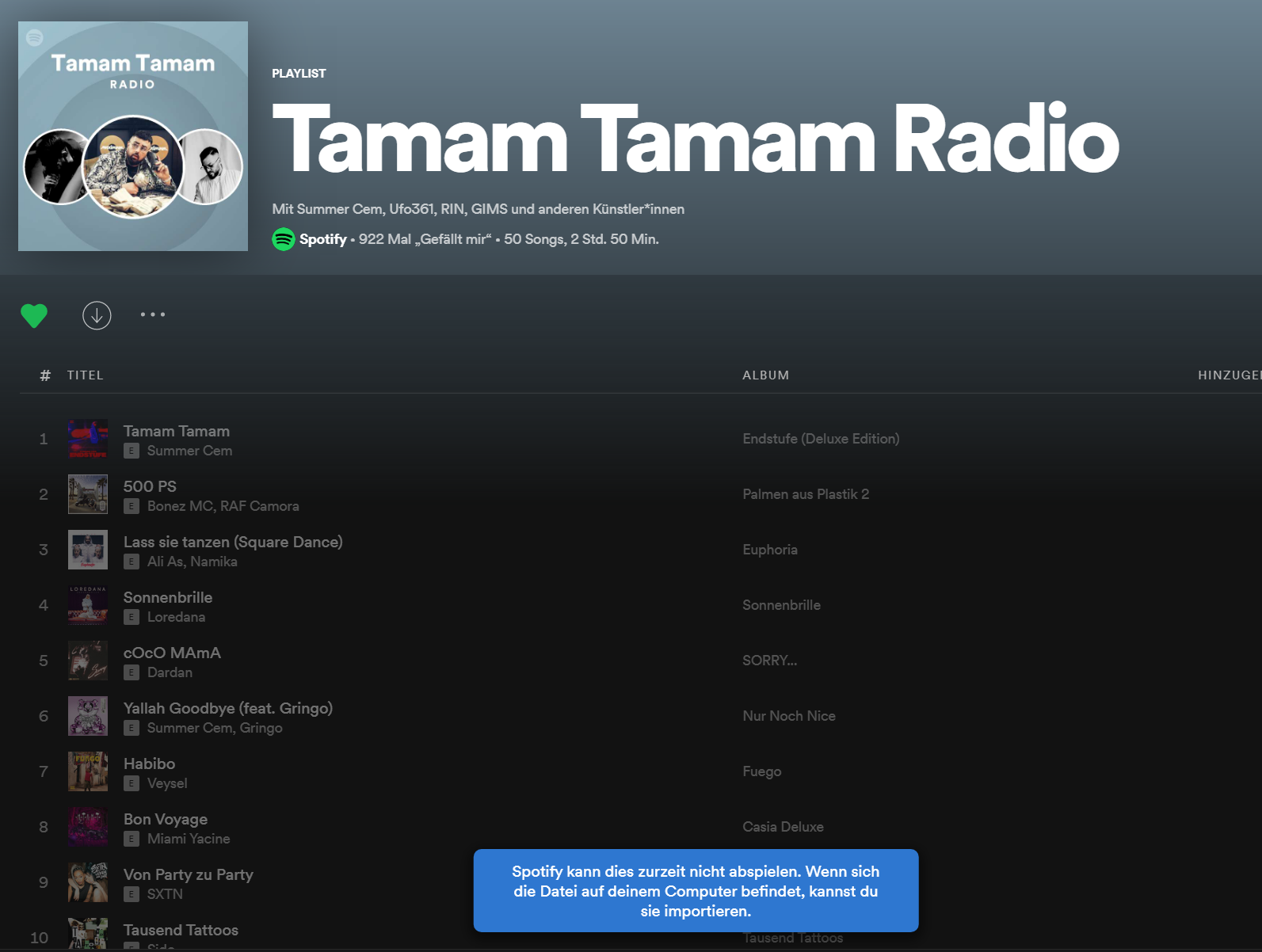This screenshot has height=952, width=1262.
Task: Click album art of Bon Voyage
Action: [x=88, y=827]
